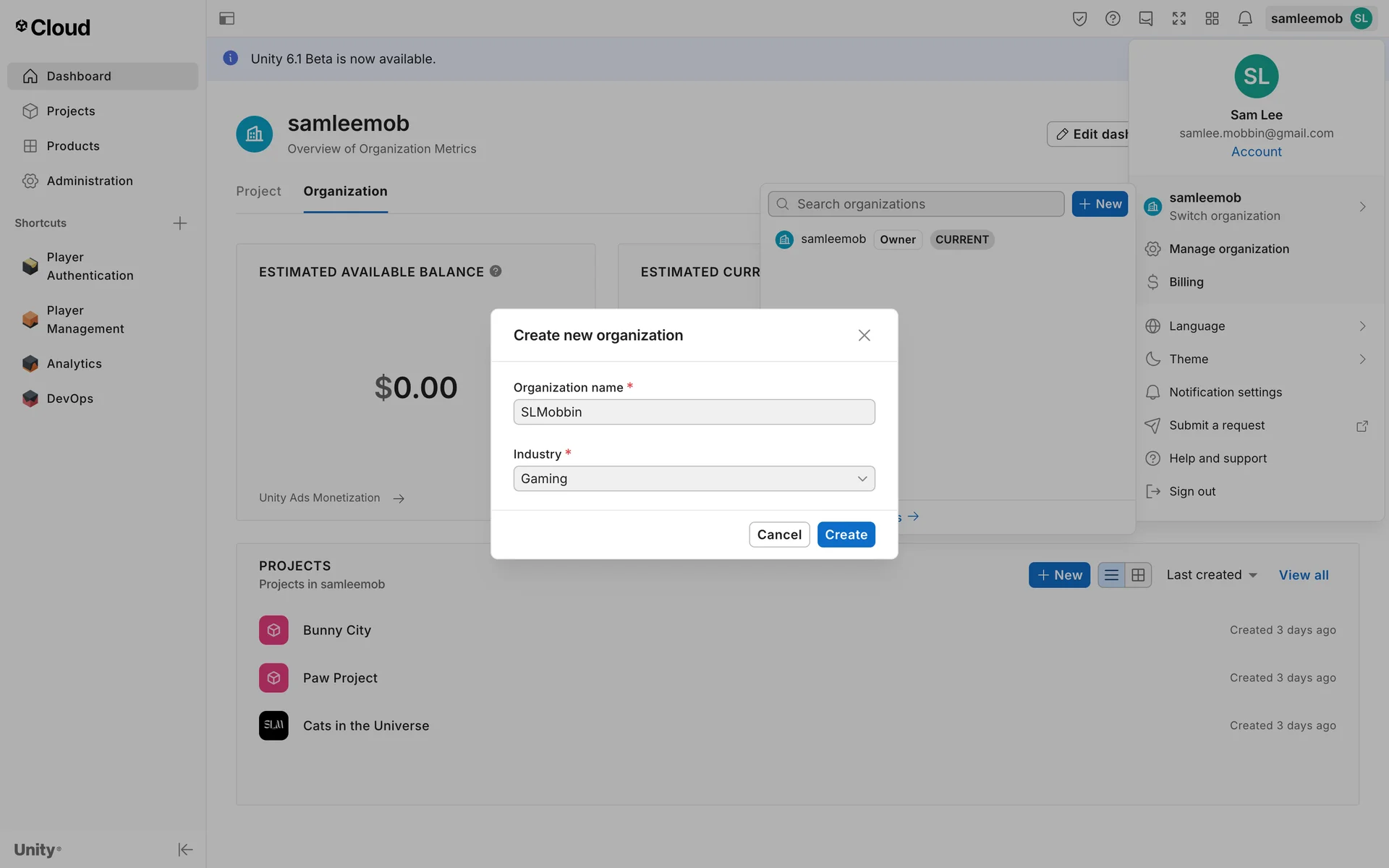Open DevOps shortcut in sidebar
1389x868 pixels.
point(69,399)
